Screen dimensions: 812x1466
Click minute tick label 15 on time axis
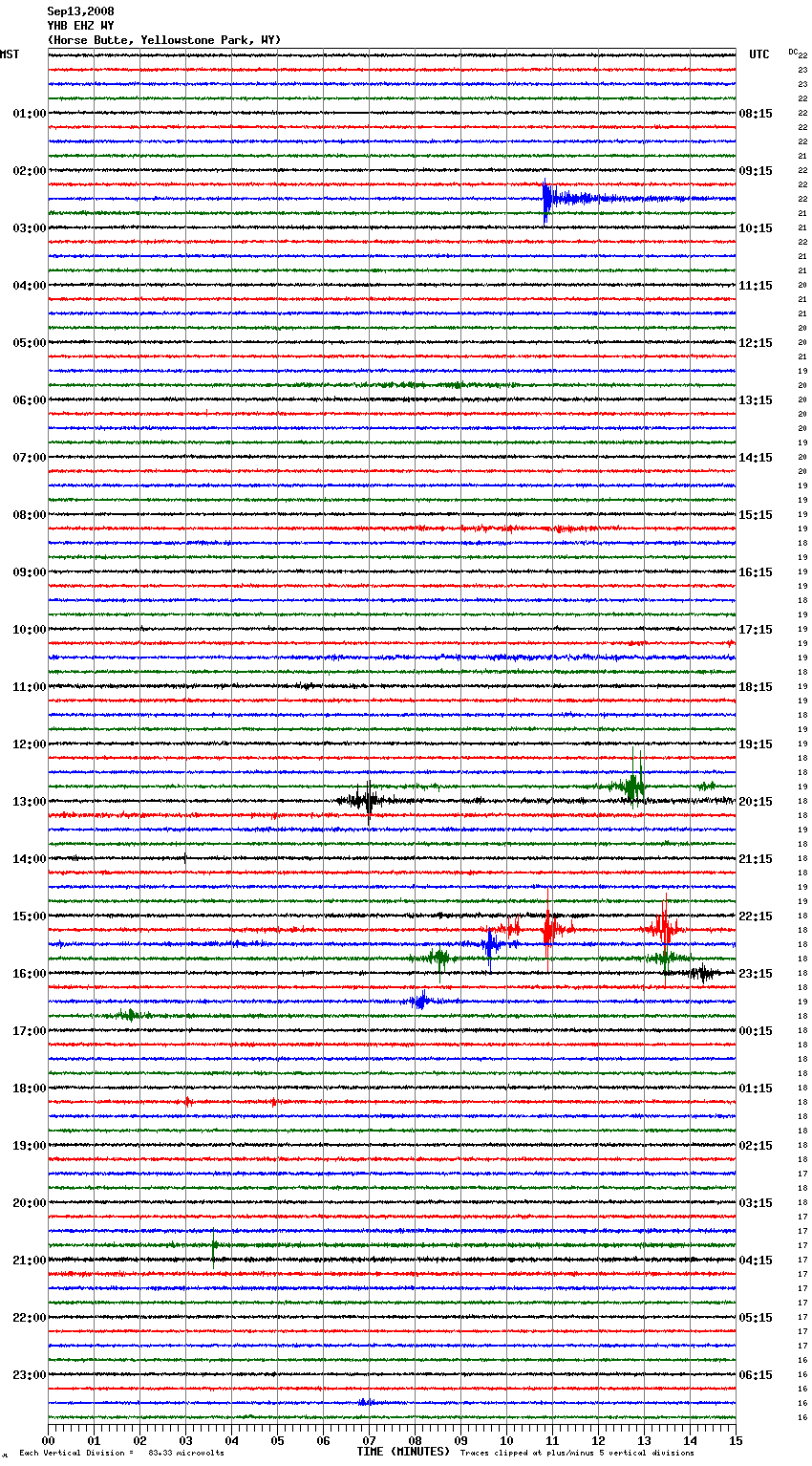(736, 1440)
